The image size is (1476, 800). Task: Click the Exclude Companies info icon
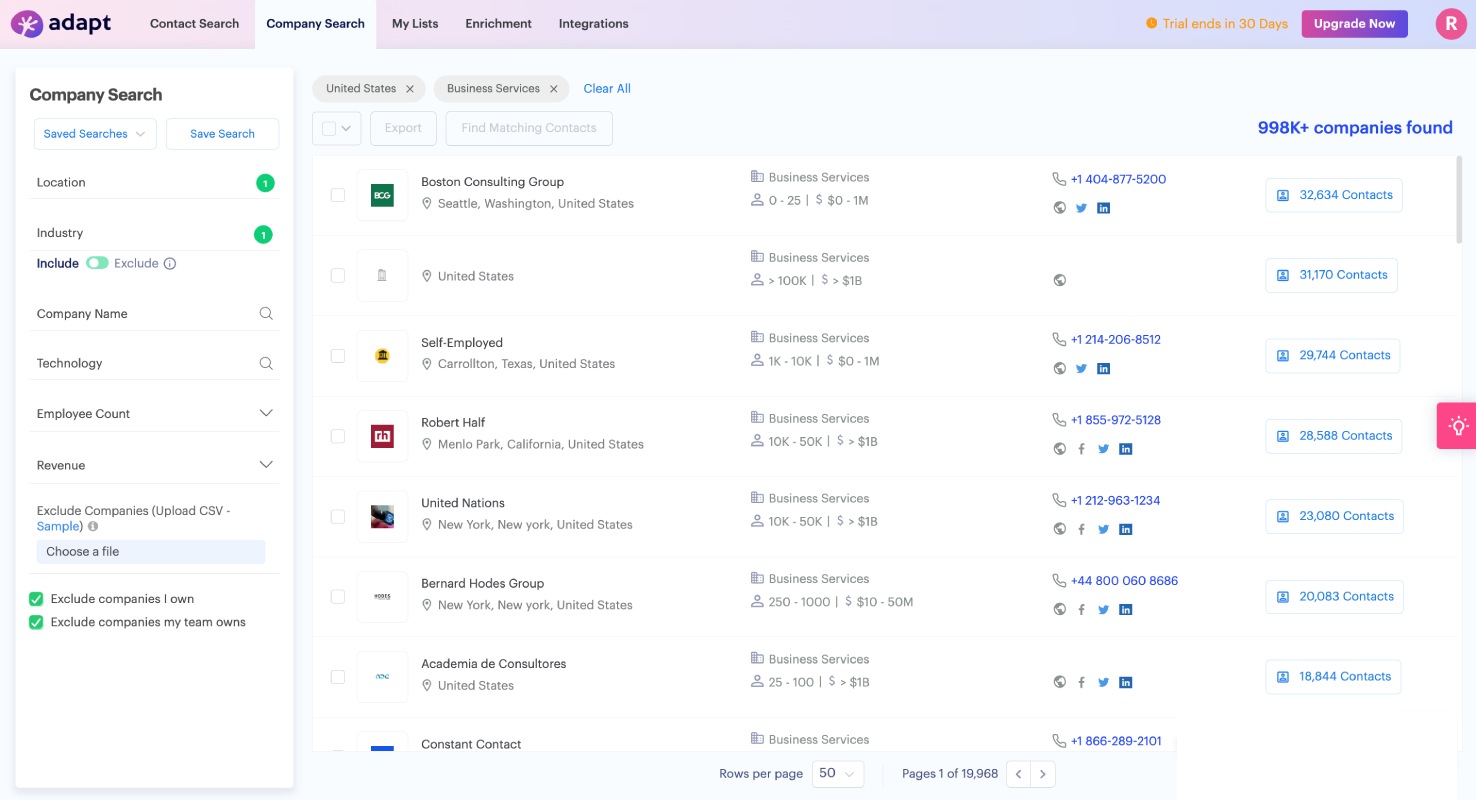[93, 526]
